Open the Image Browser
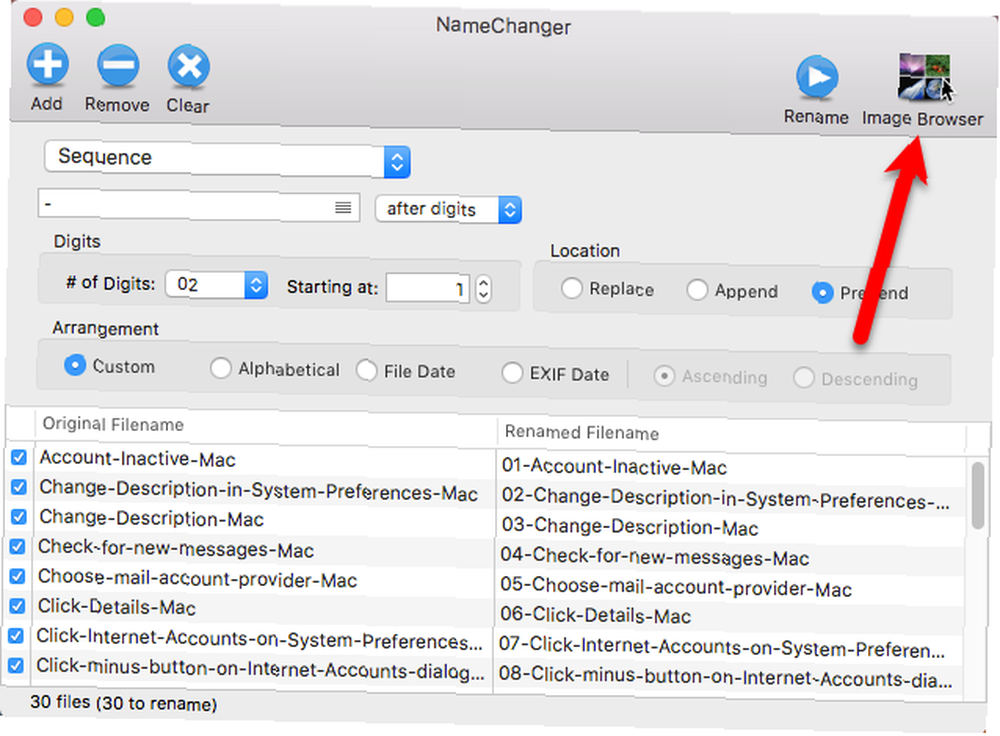The width and height of the screenshot is (1000, 736). (924, 78)
